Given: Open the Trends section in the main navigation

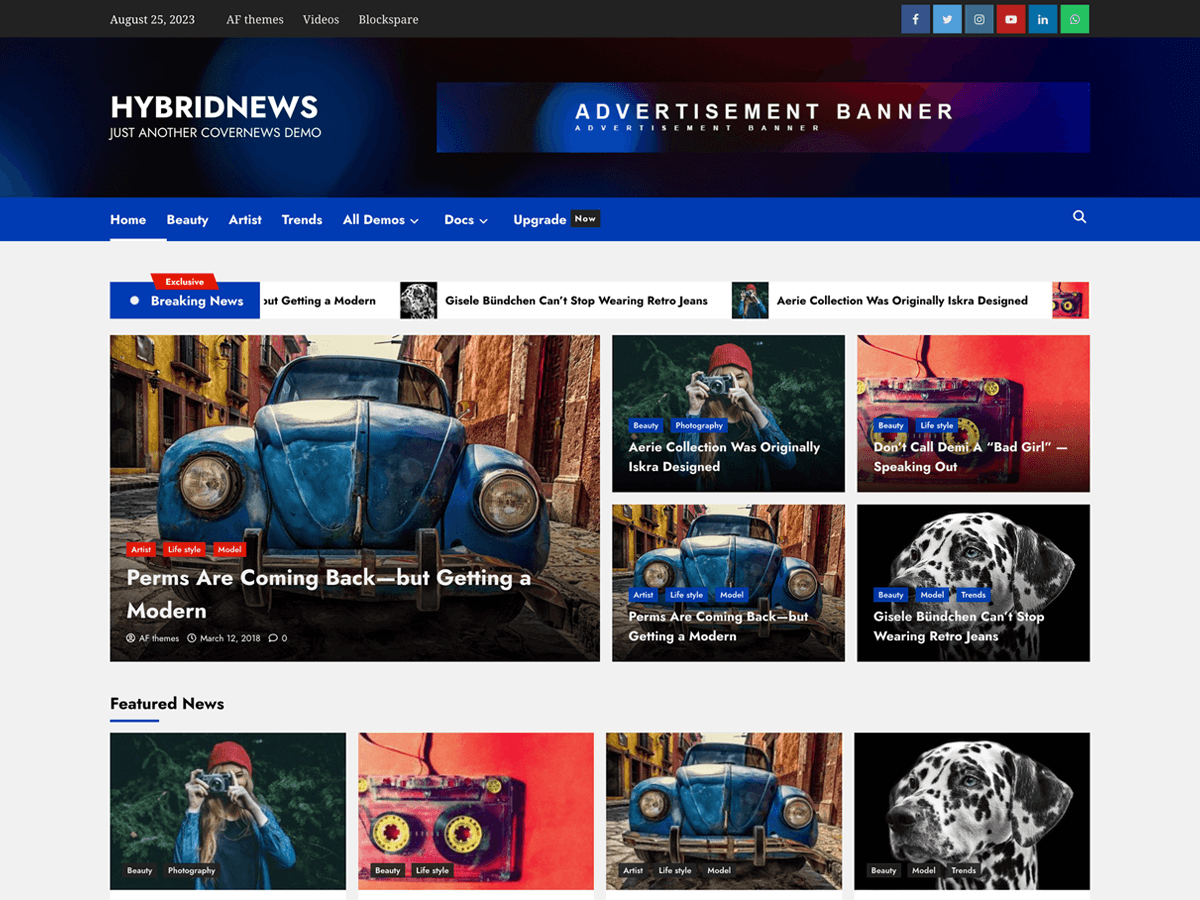Looking at the screenshot, I should click(302, 219).
